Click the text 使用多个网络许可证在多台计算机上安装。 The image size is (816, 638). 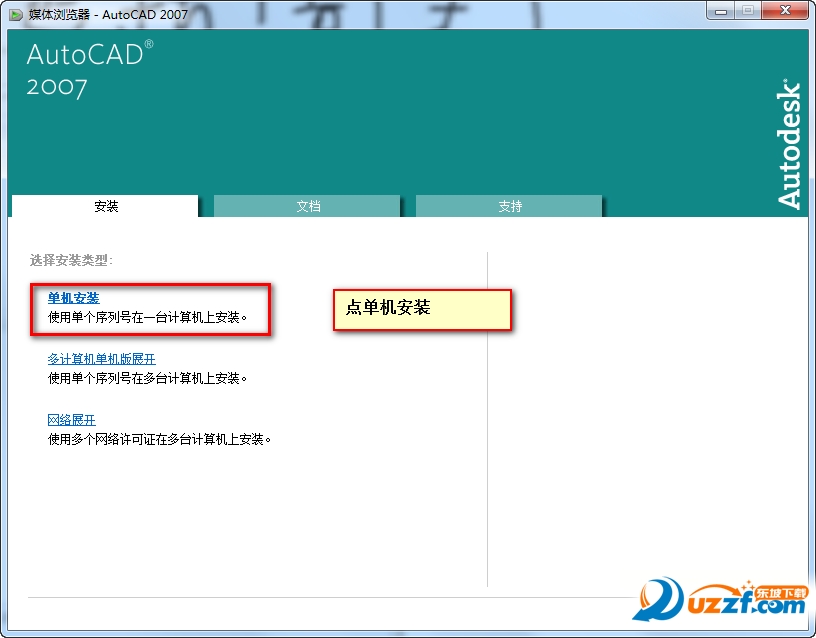tap(159, 439)
